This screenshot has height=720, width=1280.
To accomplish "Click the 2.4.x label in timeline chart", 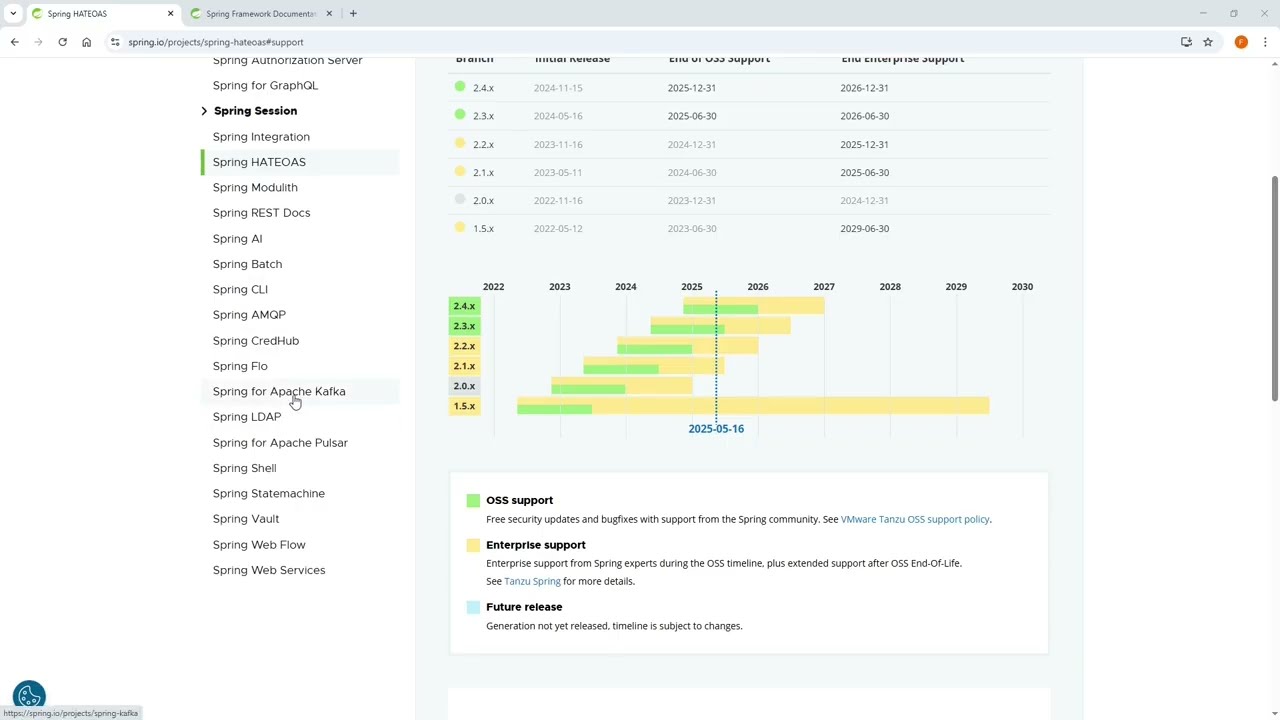I will (464, 306).
